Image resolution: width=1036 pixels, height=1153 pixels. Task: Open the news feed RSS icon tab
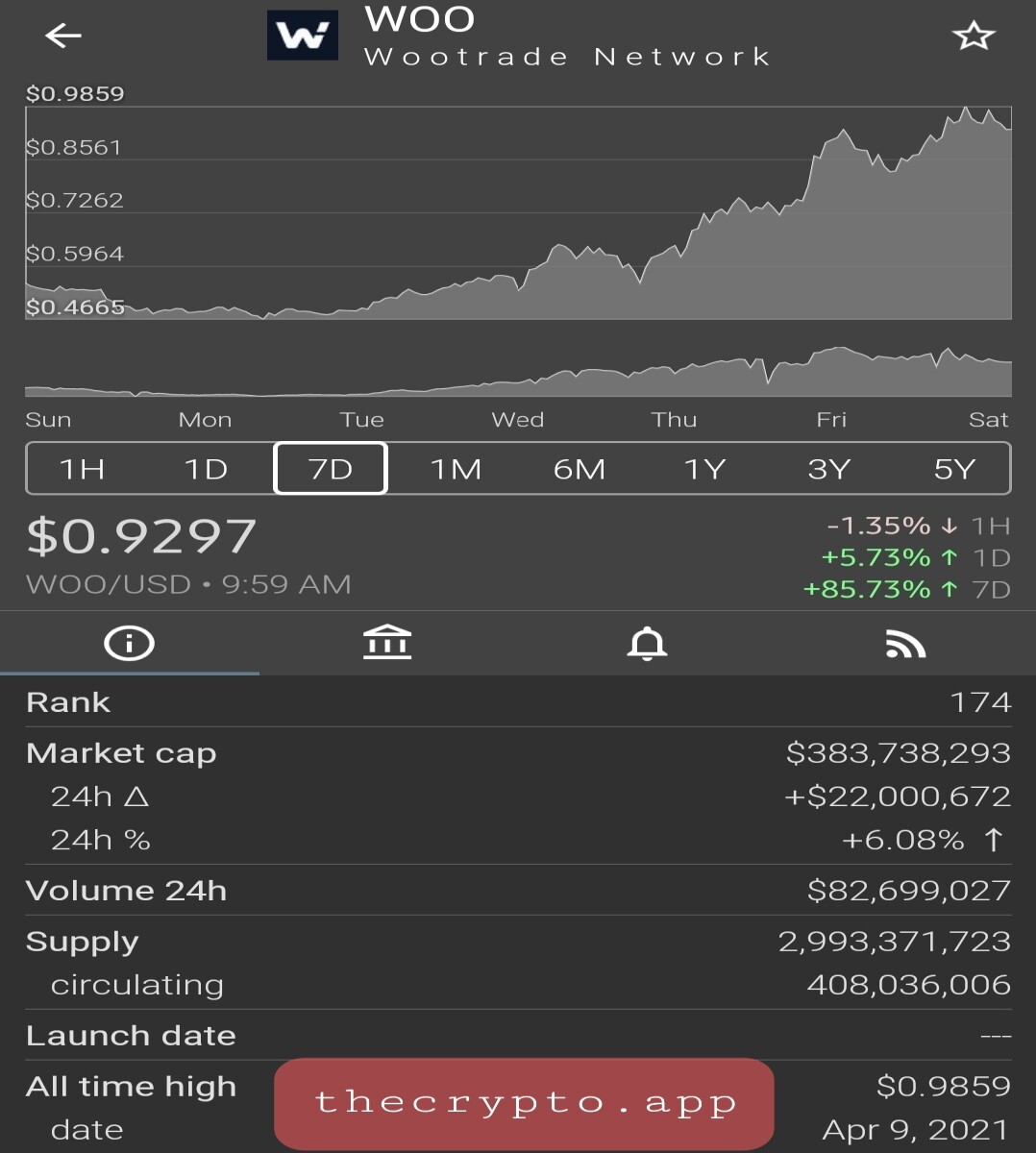click(x=905, y=644)
